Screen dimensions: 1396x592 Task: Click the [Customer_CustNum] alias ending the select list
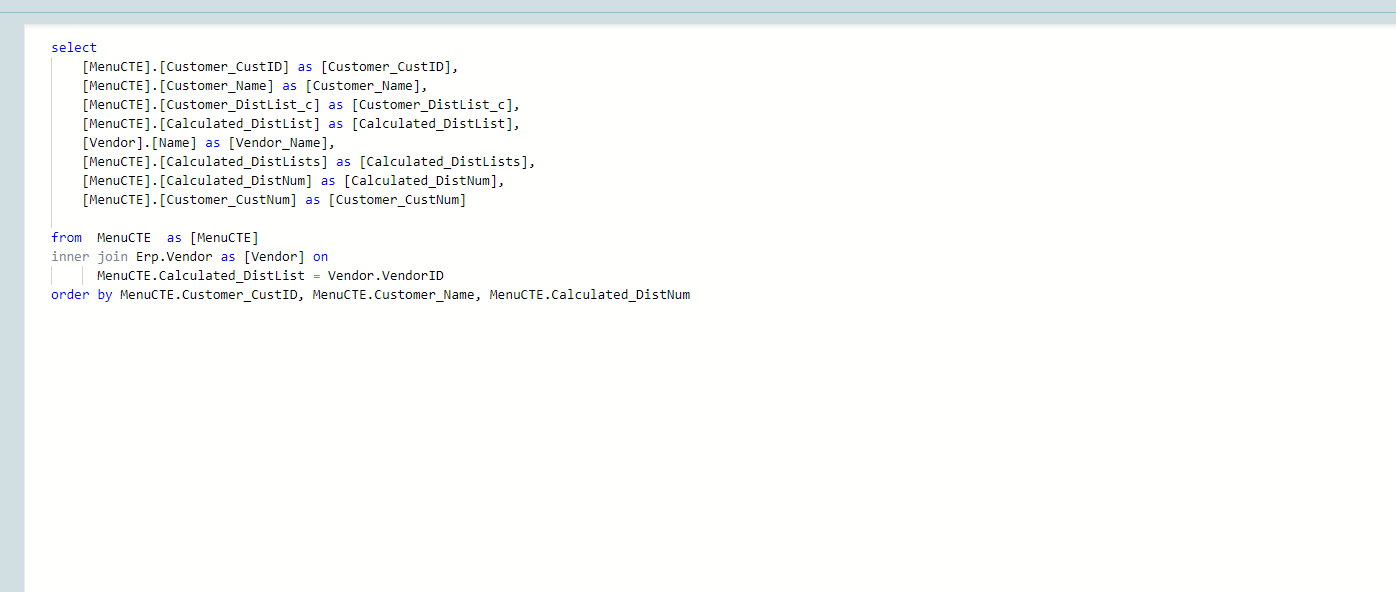pyautogui.click(x=397, y=200)
